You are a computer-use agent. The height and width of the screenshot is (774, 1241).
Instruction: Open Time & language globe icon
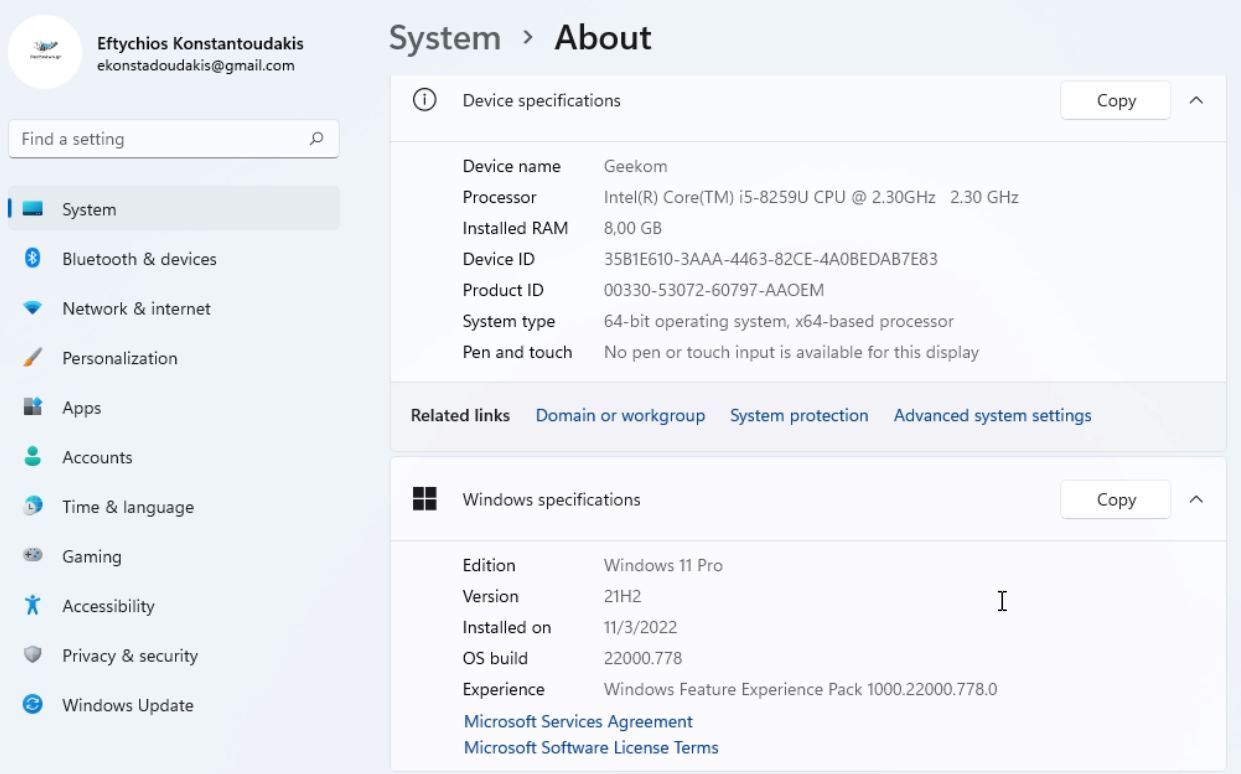pyautogui.click(x=32, y=507)
